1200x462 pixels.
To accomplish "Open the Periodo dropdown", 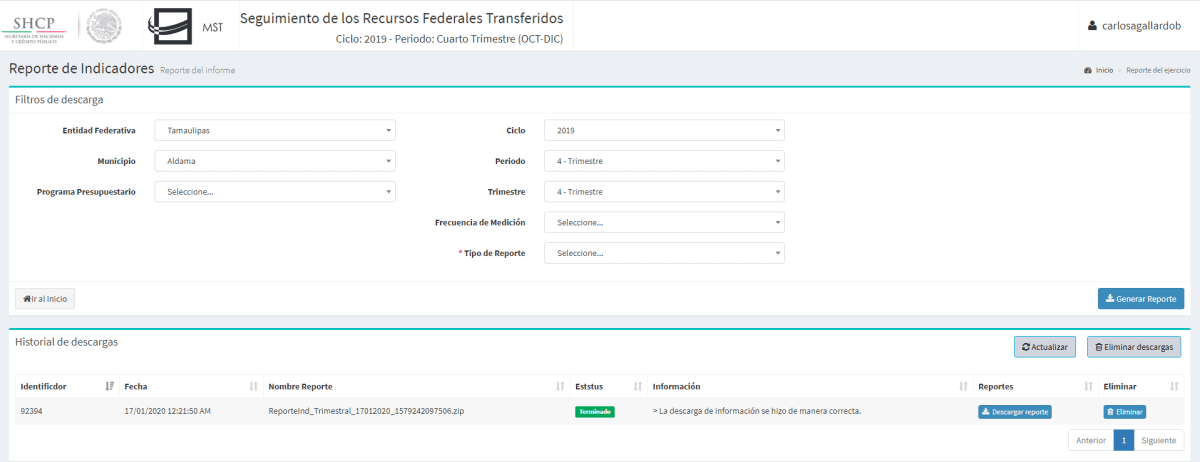I will pos(664,161).
